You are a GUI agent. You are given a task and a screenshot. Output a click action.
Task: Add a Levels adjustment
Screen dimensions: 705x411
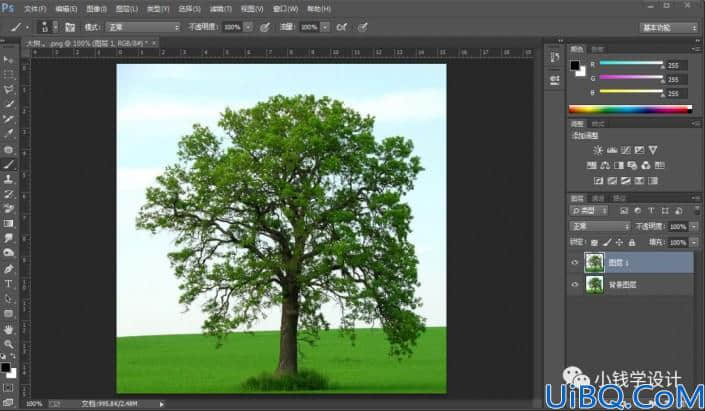[x=611, y=150]
